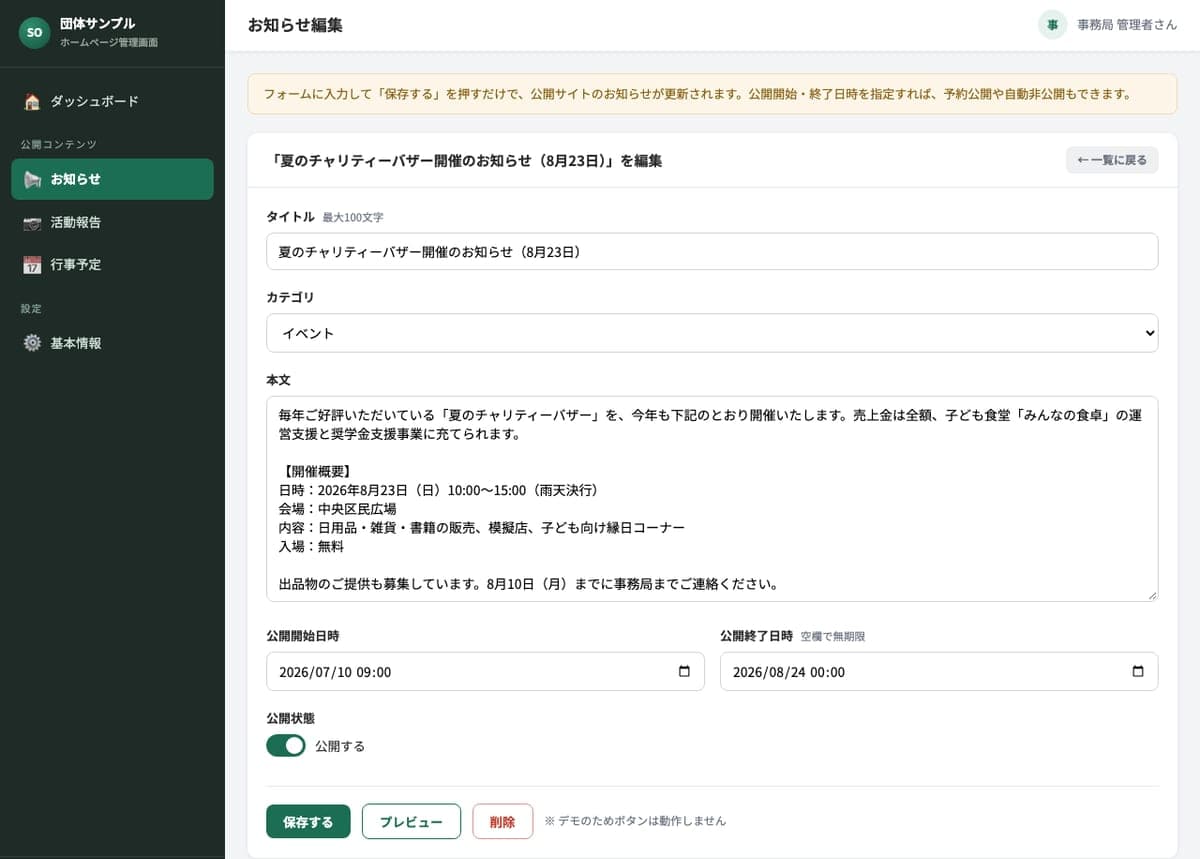The width and height of the screenshot is (1200, 859).
Task: Click the 「夏のチャリティーバザー…」を編集 card heading
Action: (x=466, y=160)
